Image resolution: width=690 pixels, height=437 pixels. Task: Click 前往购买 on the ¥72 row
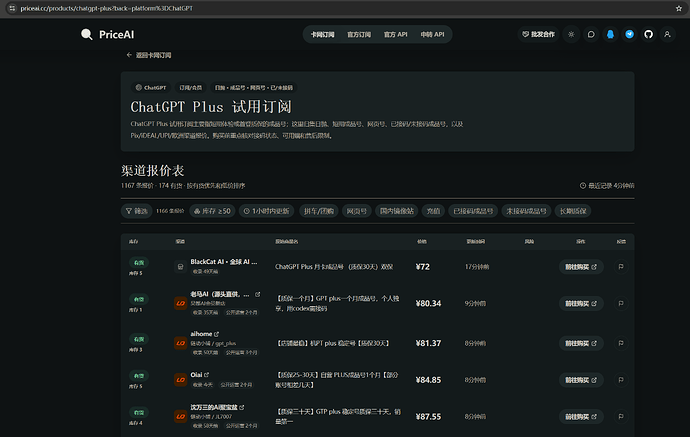pyautogui.click(x=581, y=267)
